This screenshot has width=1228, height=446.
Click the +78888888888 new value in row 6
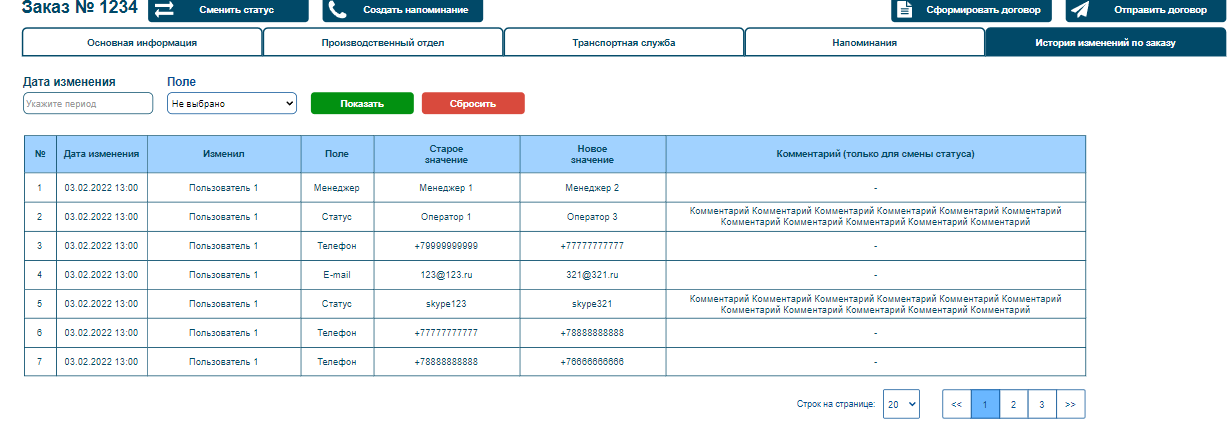[x=593, y=333]
